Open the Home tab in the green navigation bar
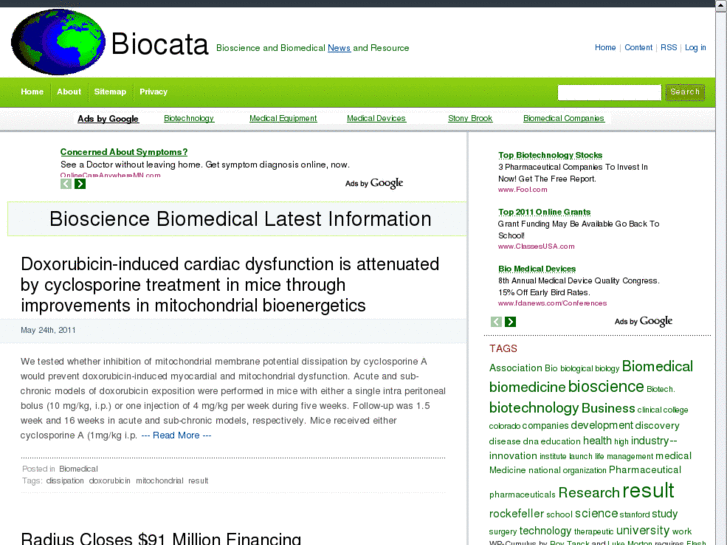 click(x=32, y=92)
